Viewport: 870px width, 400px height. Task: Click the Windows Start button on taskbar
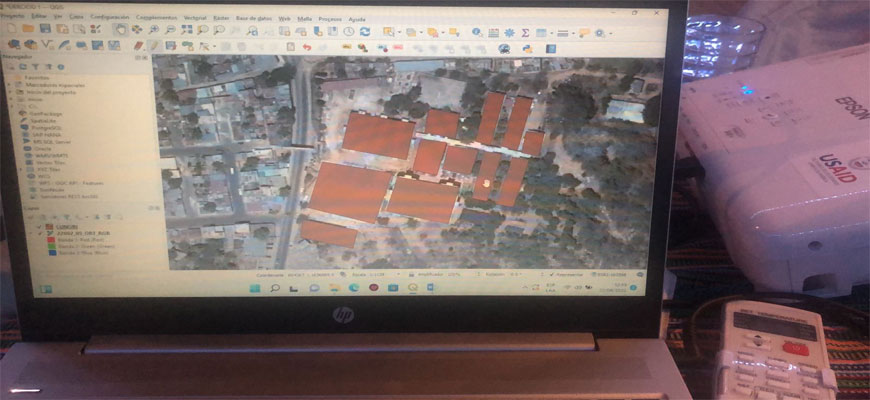click(x=255, y=288)
